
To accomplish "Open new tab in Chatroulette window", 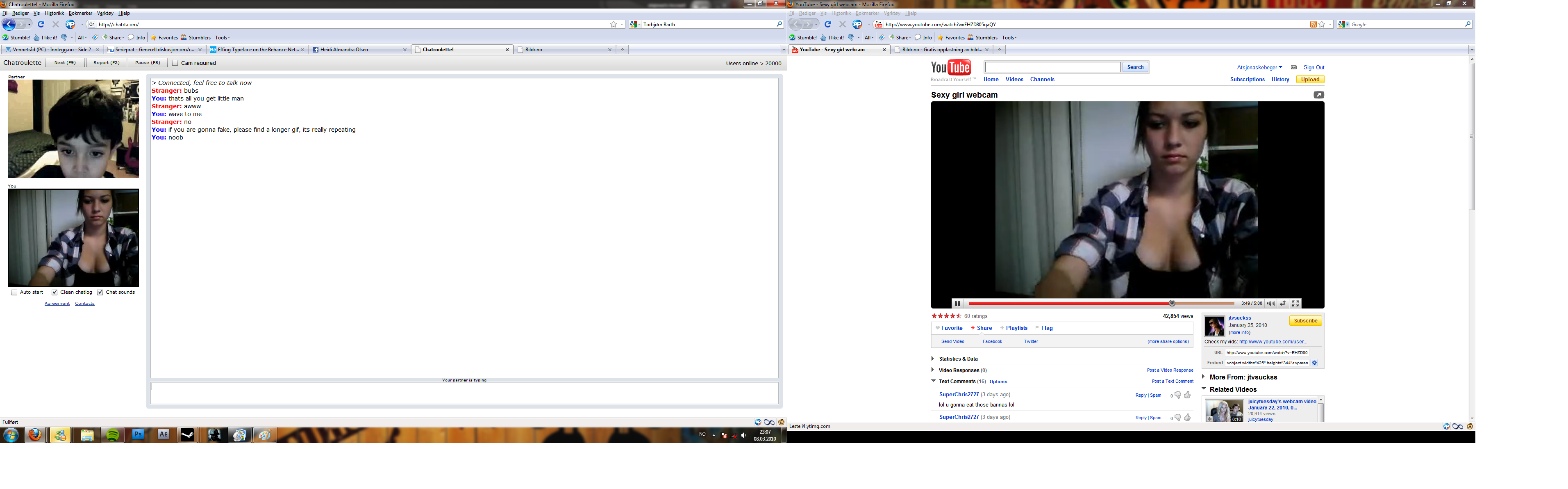I will [622, 50].
